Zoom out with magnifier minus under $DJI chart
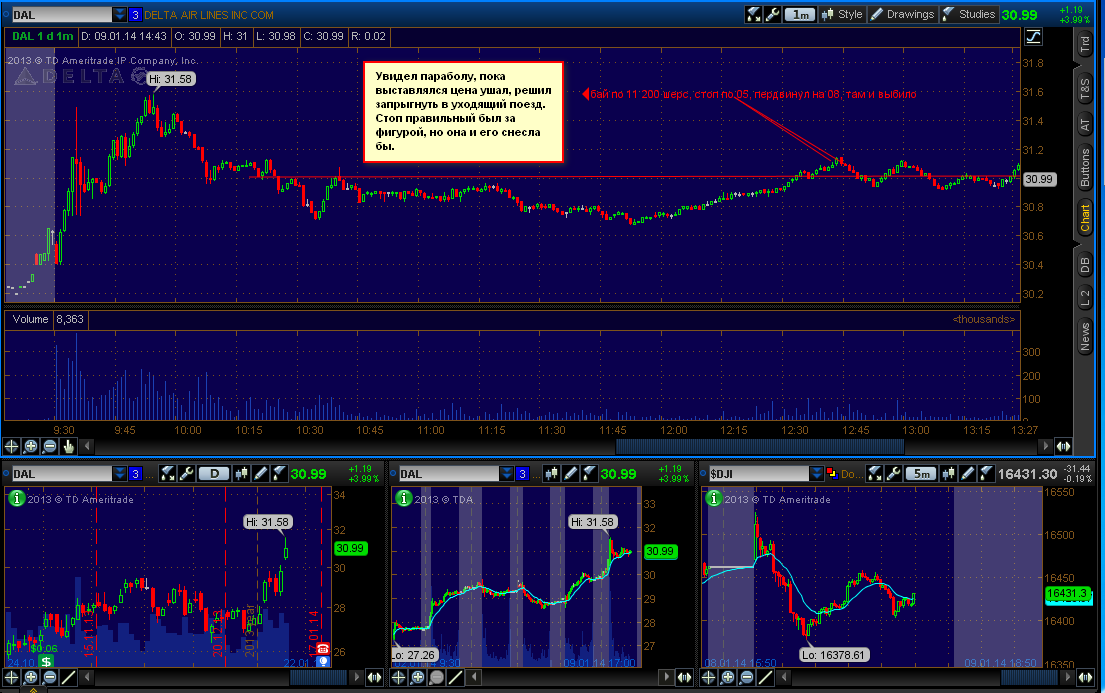The image size is (1105, 693). tap(746, 677)
